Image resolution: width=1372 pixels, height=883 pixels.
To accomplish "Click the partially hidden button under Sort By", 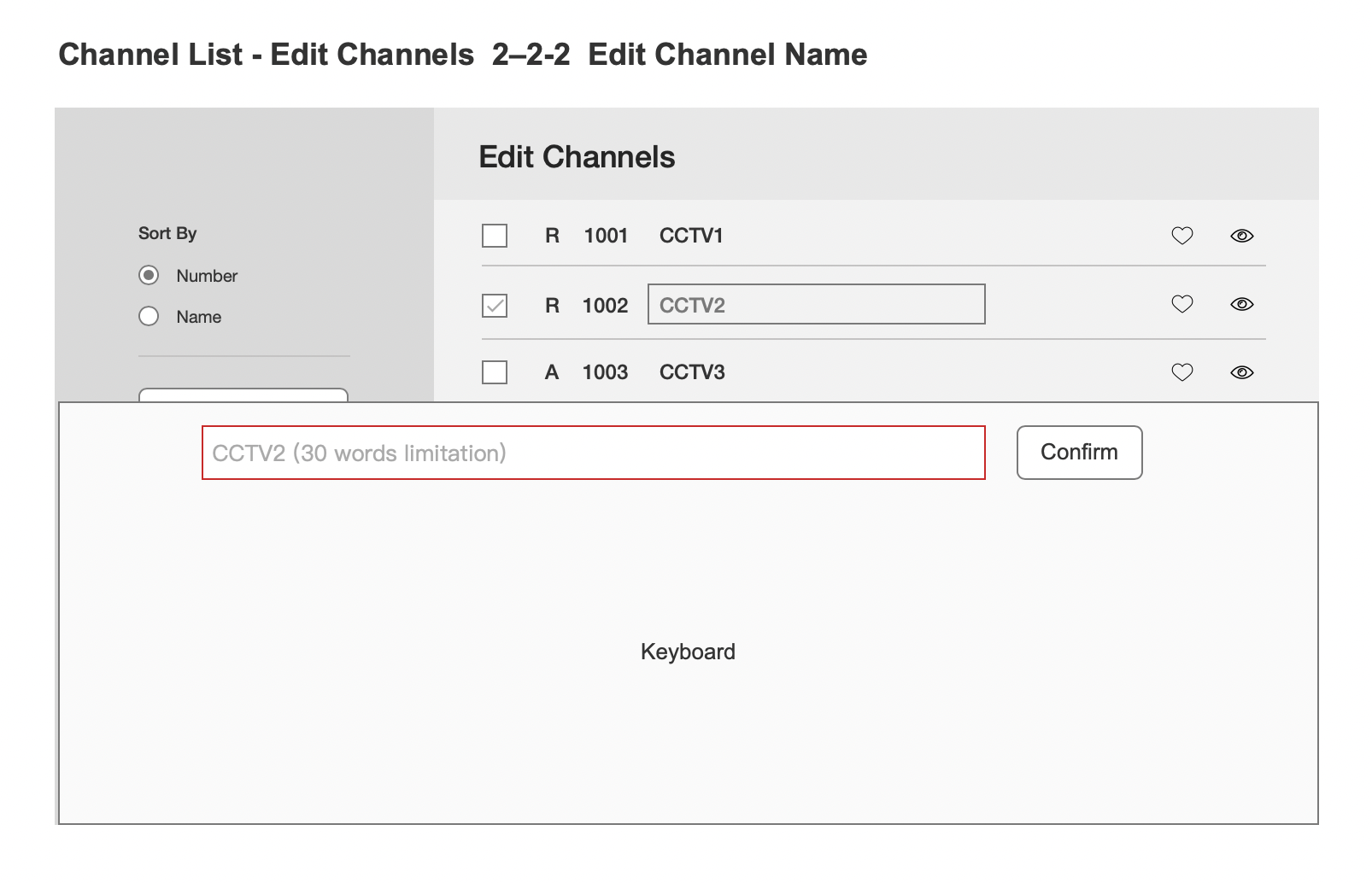I will click(243, 395).
